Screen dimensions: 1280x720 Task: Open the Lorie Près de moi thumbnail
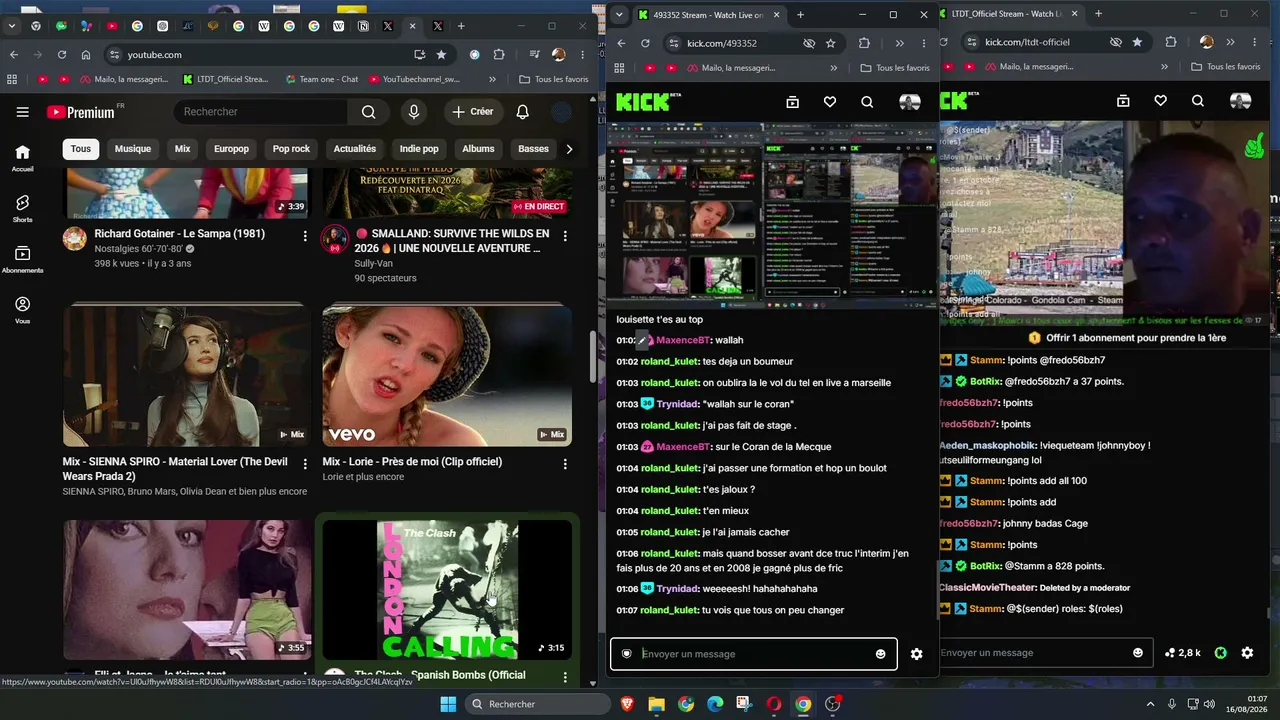click(447, 375)
